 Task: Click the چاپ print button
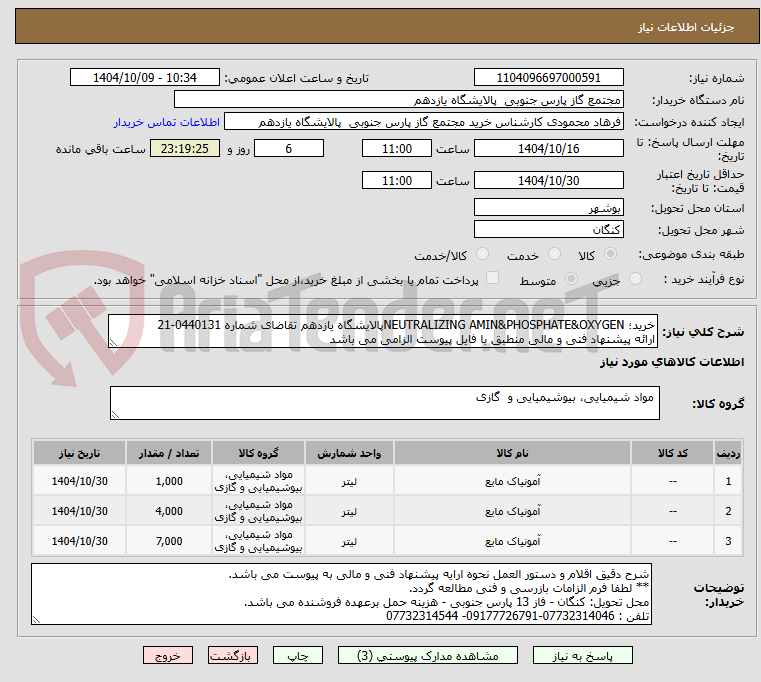click(298, 655)
